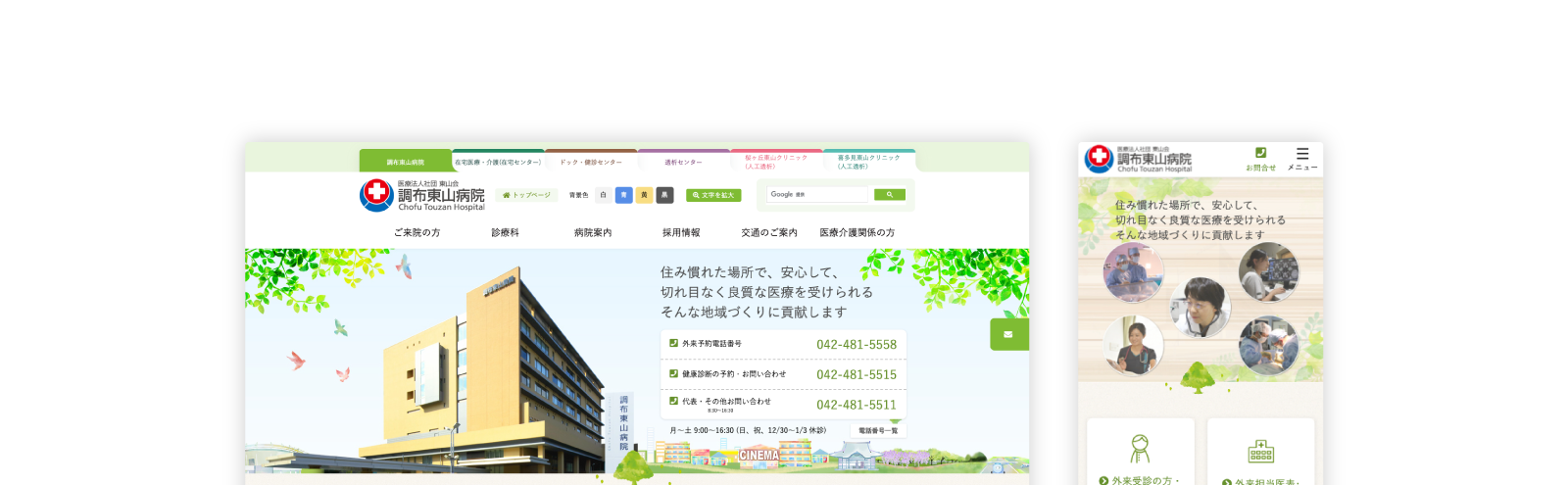Click the desktop Chofu Touzan Hospital logo
This screenshot has width=1568, height=485.
[x=422, y=195]
